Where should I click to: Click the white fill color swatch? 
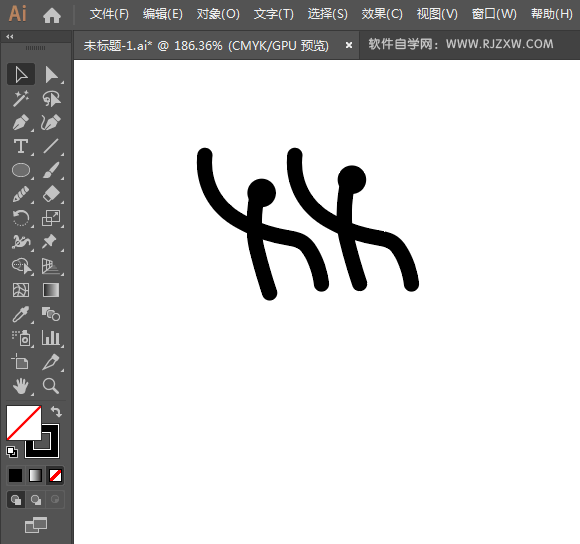(24, 423)
